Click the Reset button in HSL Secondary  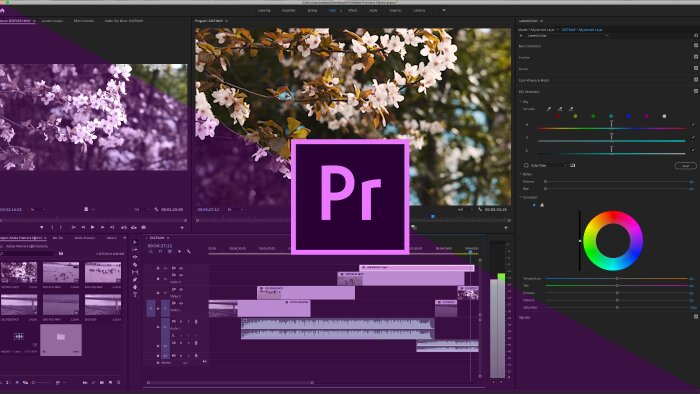685,166
